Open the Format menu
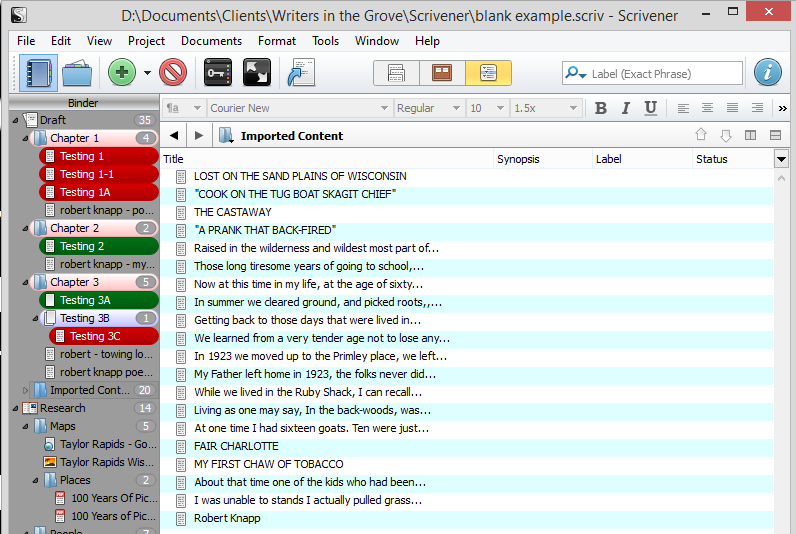 pyautogui.click(x=277, y=41)
